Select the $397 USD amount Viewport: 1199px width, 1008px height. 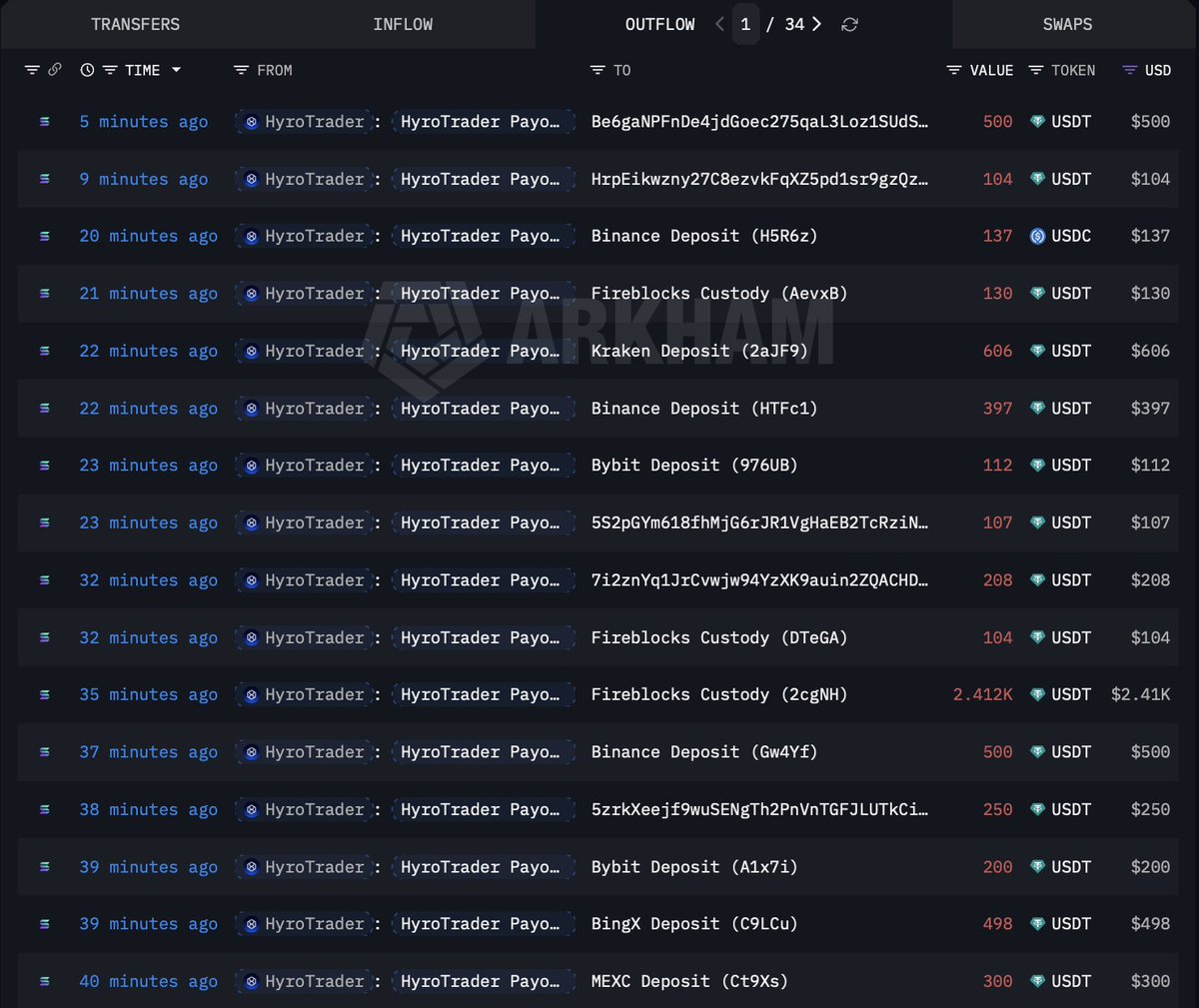pos(1150,409)
